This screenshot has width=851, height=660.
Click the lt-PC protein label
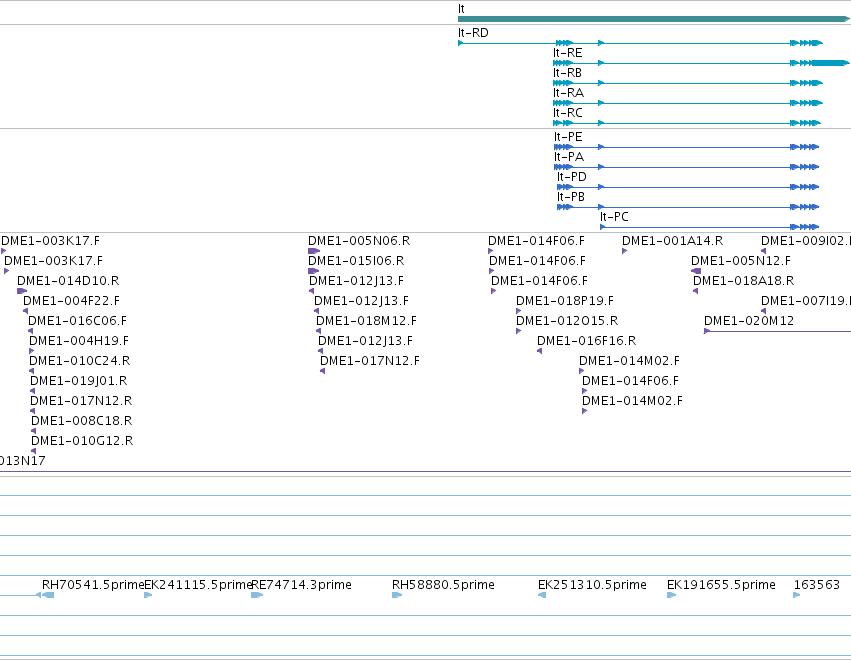click(614, 217)
